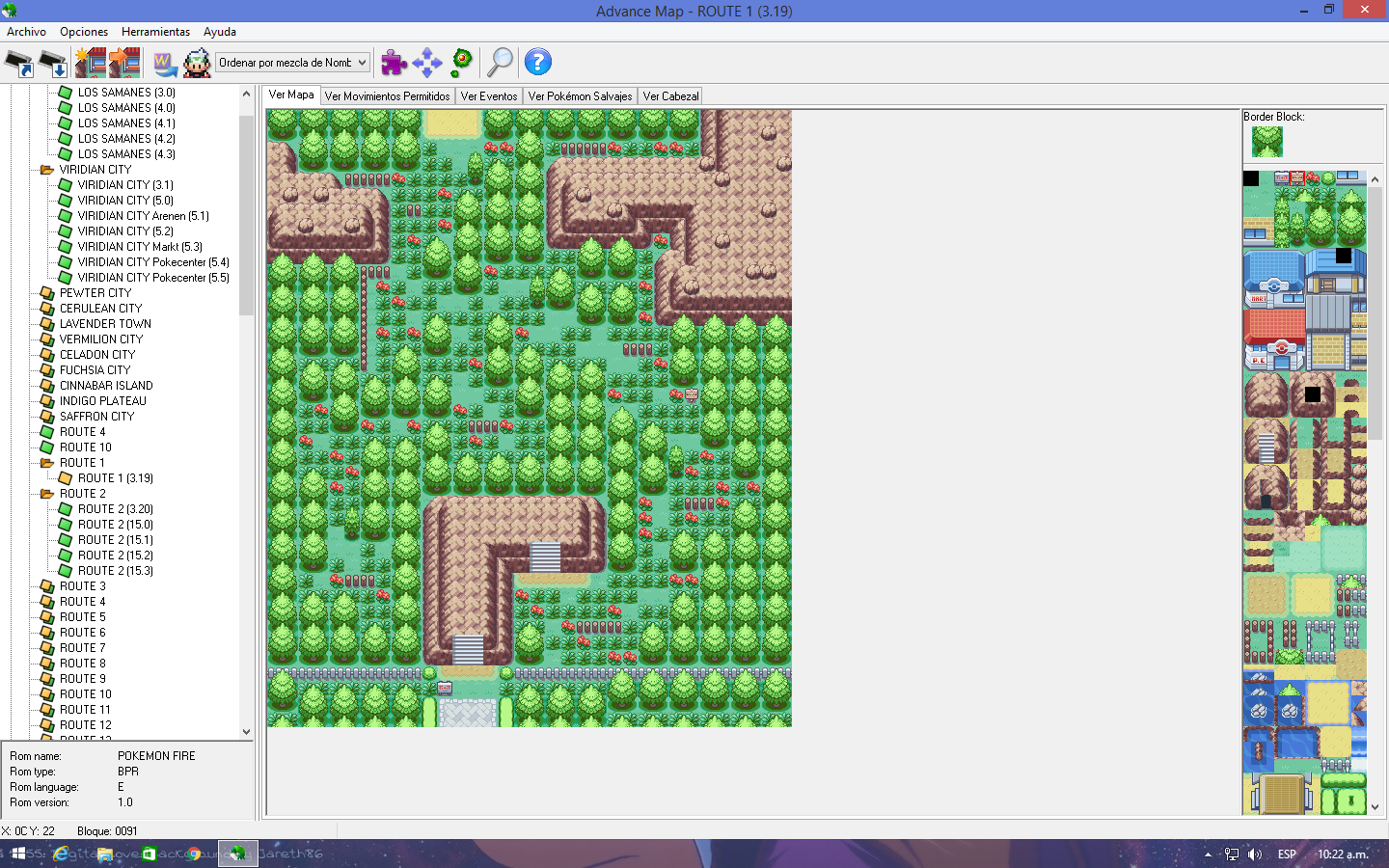This screenshot has height=868, width=1389.
Task: Click the house icon with orange arrow
Action: [124, 63]
